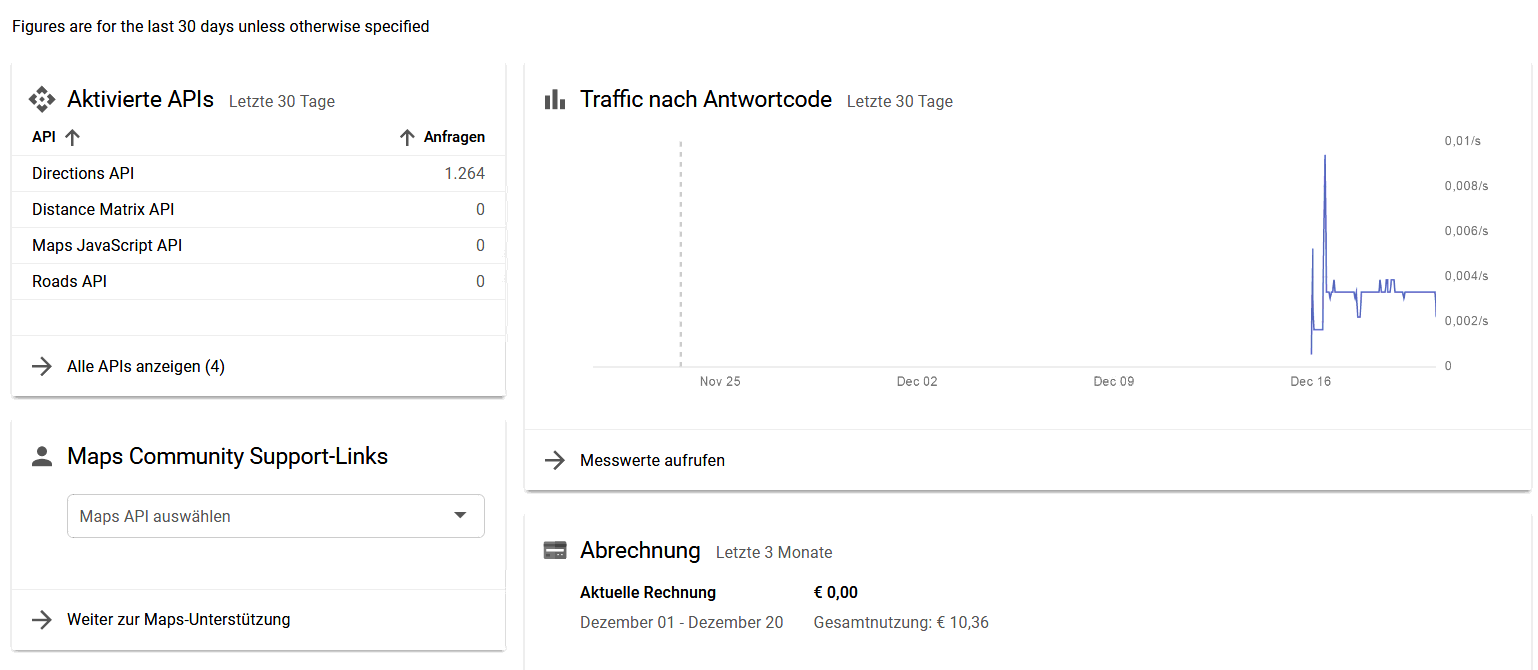Select the Roads API entry
Screen dimensions: 1538x670
[x=69, y=282]
